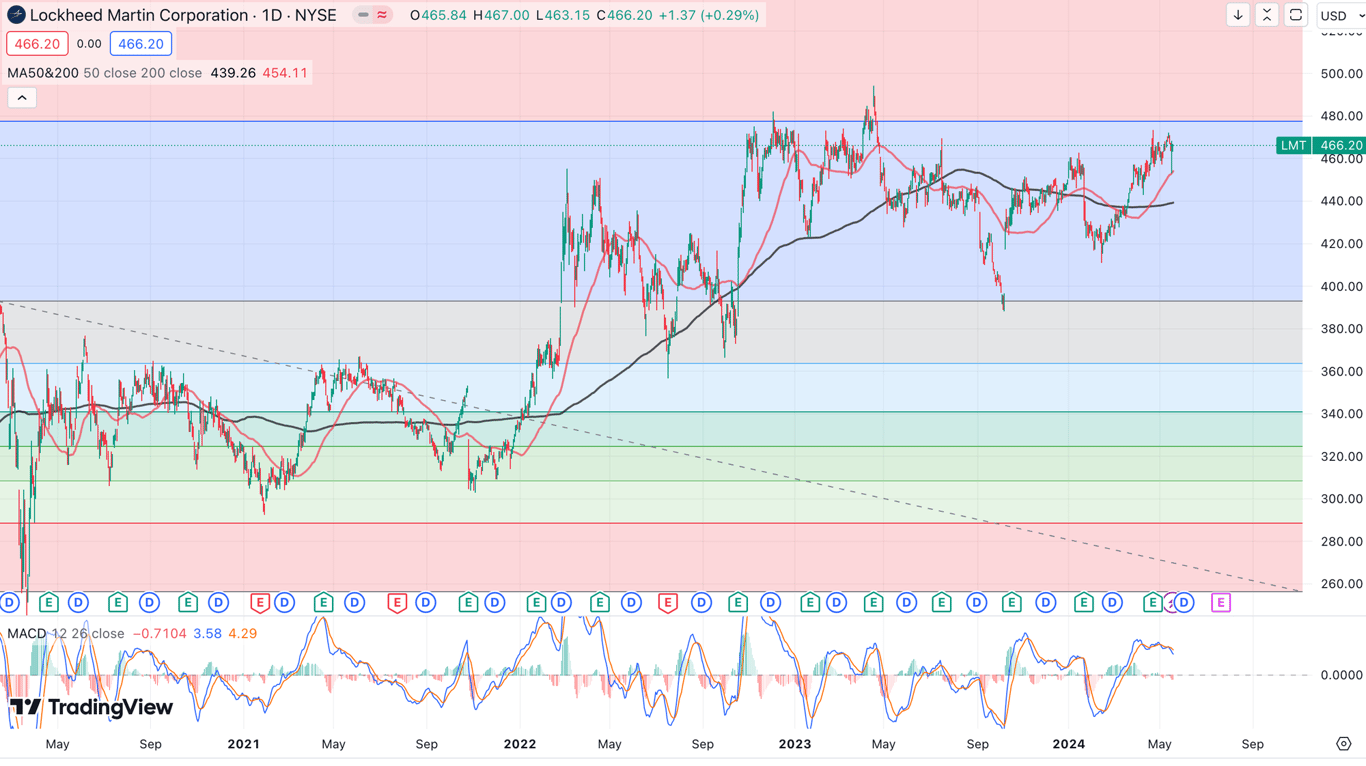Screen dimensions: 1366x766
Task: Click the down arrow button near USD
Action: 1238,15
